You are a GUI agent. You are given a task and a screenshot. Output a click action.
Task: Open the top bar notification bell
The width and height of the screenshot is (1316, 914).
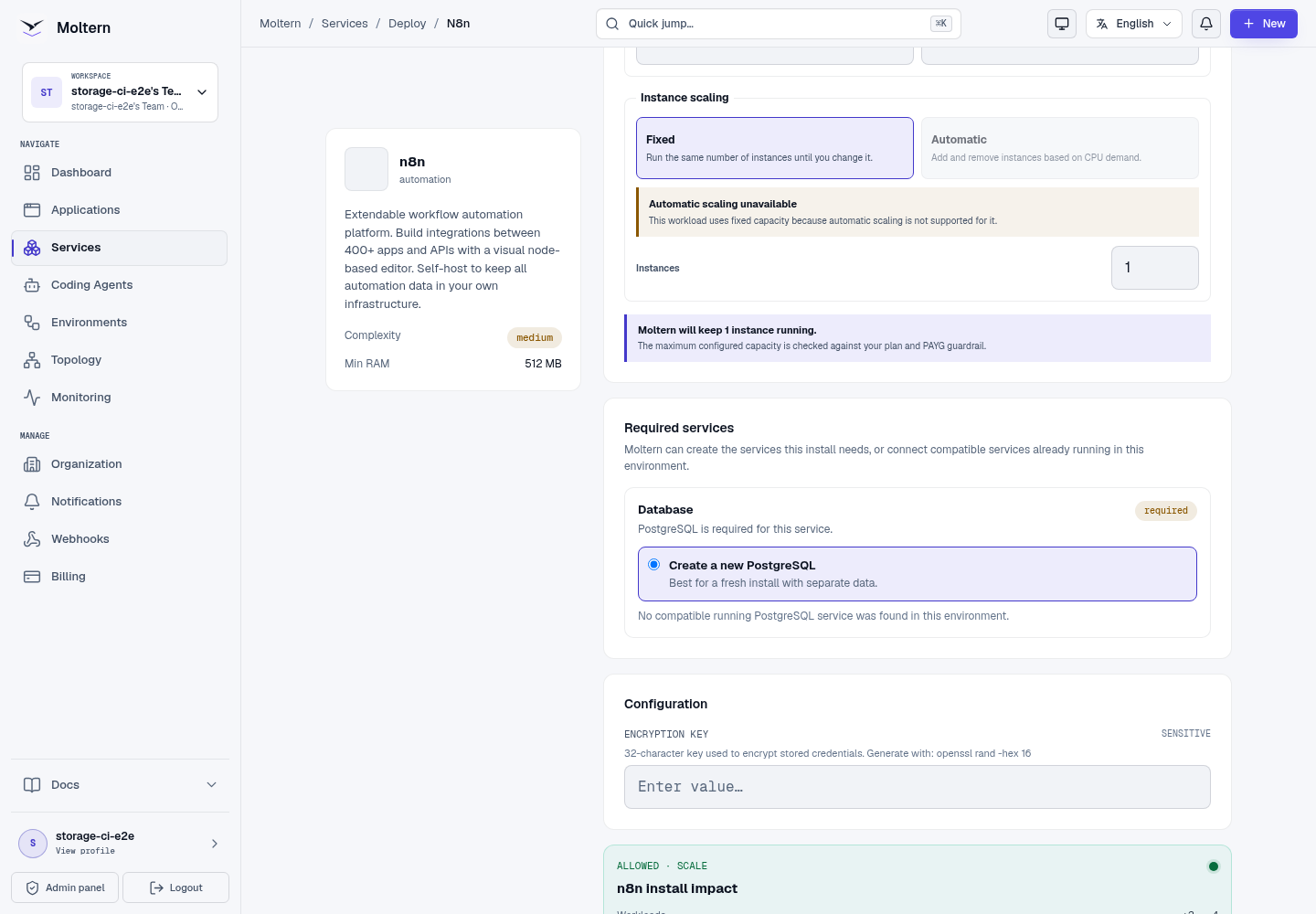(1206, 24)
